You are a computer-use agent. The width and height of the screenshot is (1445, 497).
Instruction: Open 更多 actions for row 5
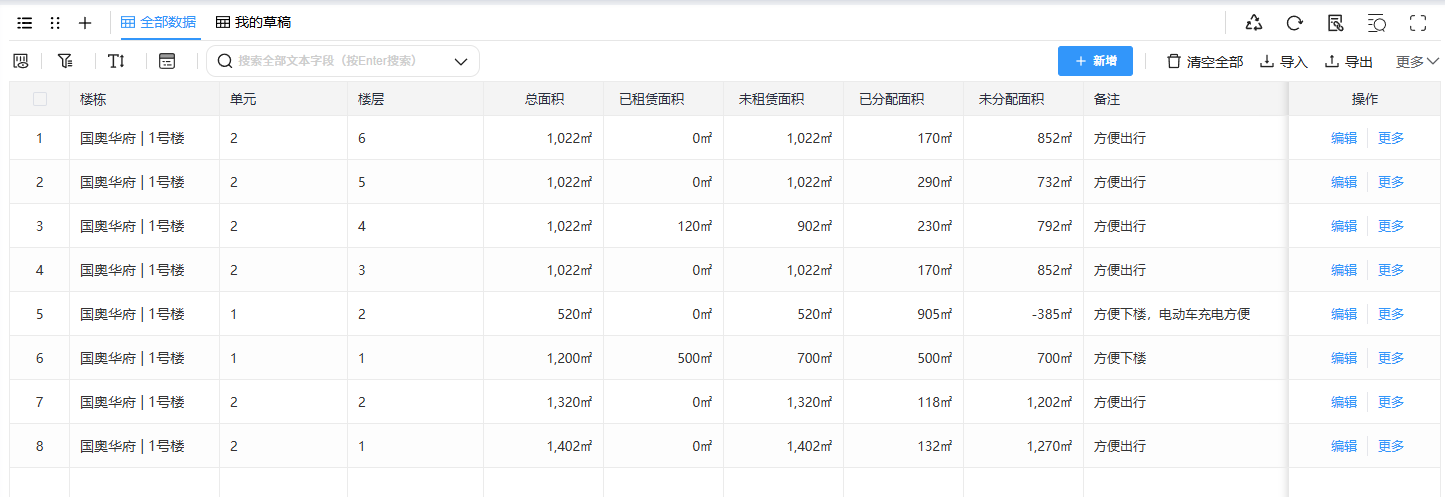(x=1391, y=314)
